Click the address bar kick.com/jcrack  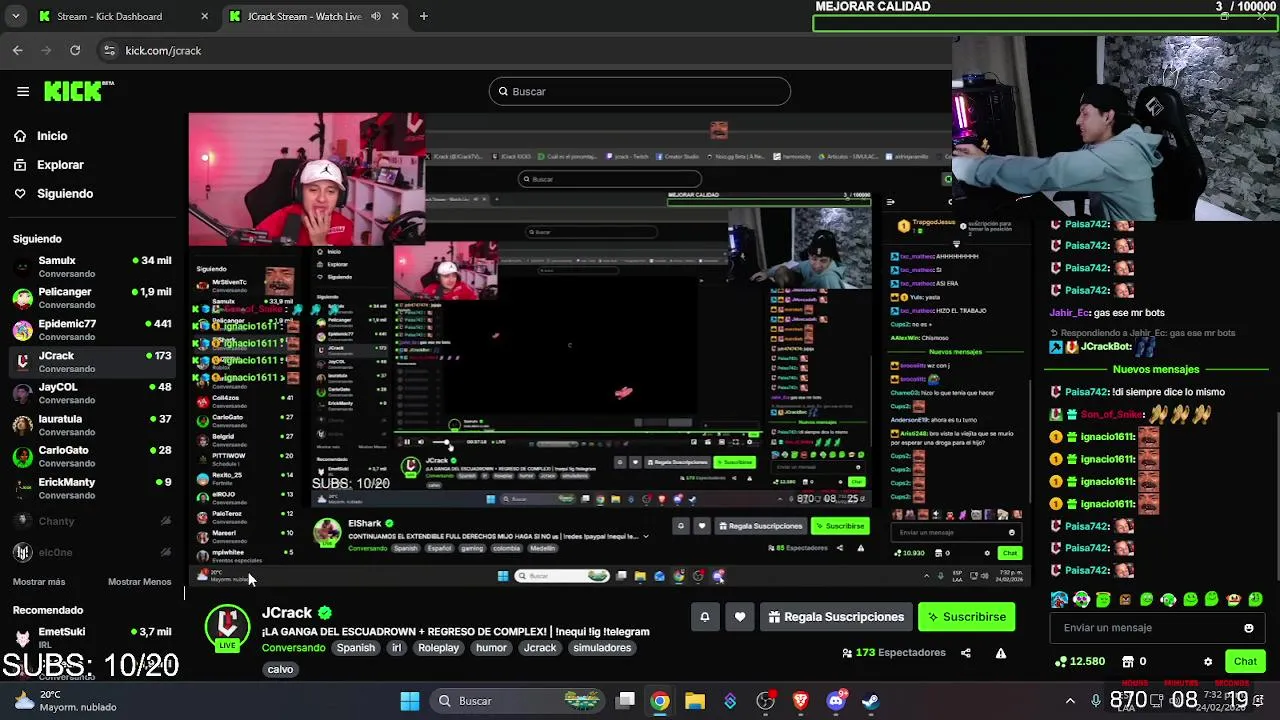tap(163, 50)
